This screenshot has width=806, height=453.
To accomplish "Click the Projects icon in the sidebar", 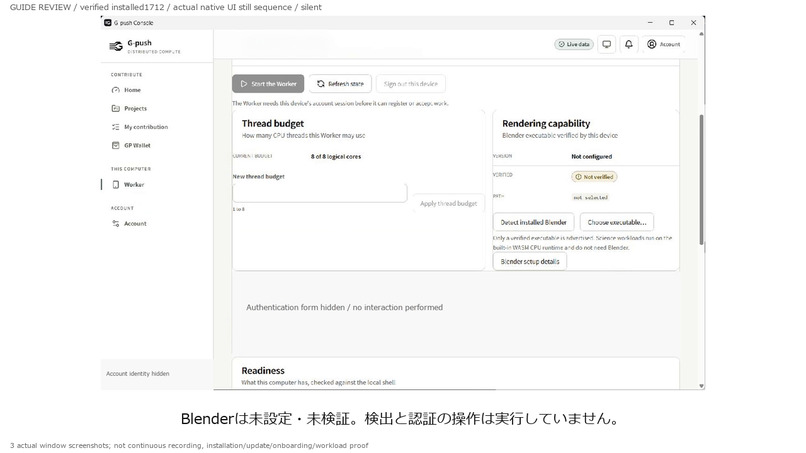I will click(x=116, y=108).
